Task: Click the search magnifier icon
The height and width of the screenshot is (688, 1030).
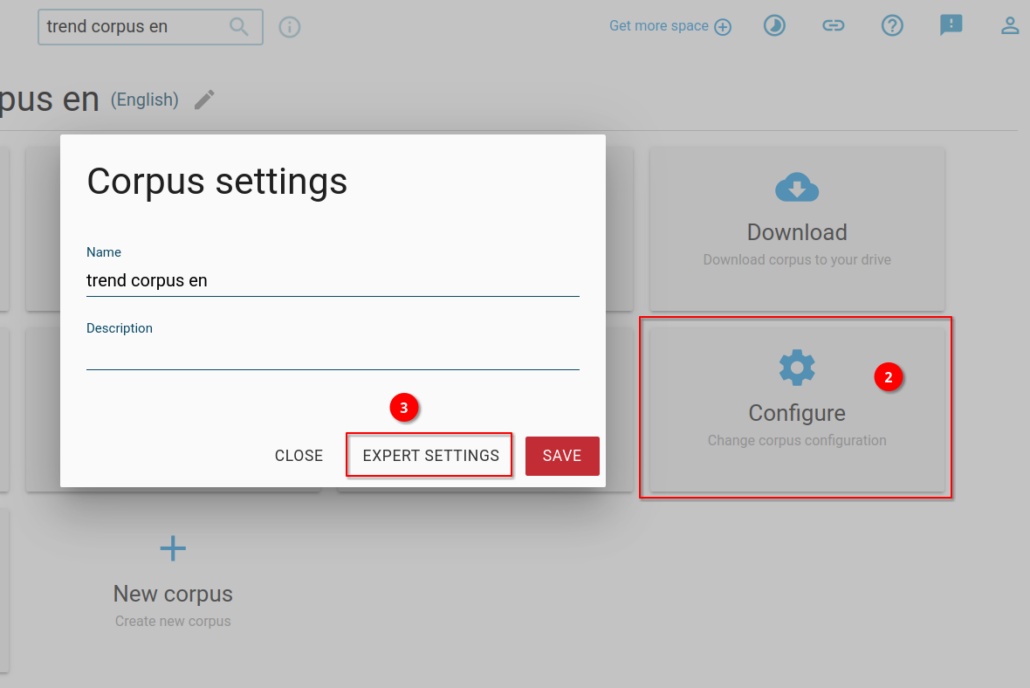Action: coord(239,27)
